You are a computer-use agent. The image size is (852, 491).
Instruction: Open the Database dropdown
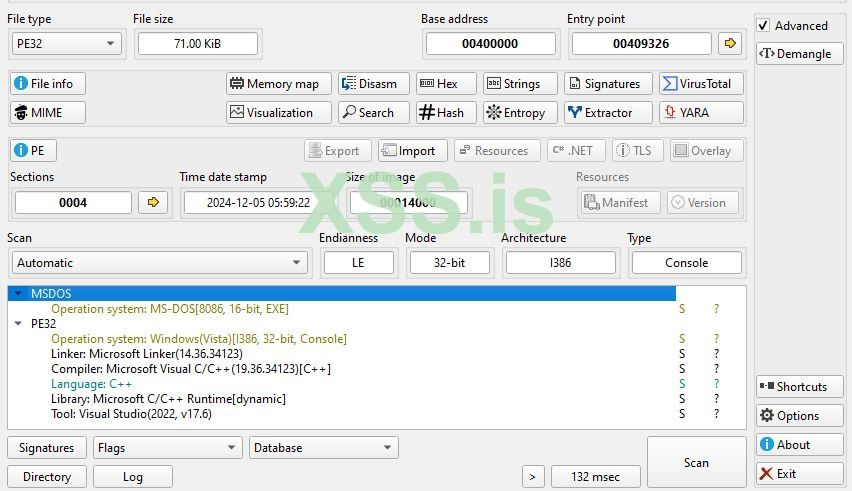(x=324, y=448)
